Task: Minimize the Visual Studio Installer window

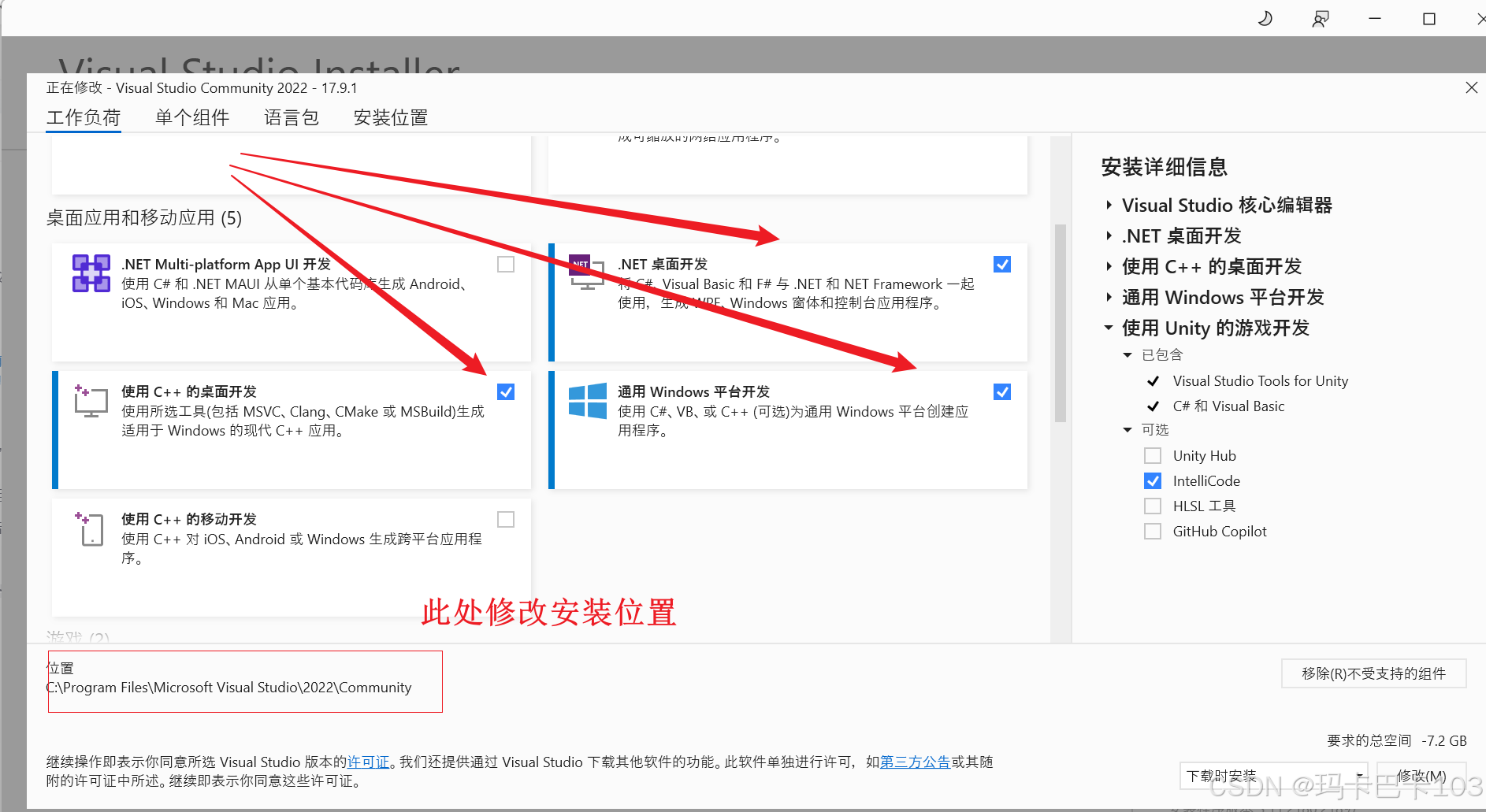Action: coord(1375,18)
